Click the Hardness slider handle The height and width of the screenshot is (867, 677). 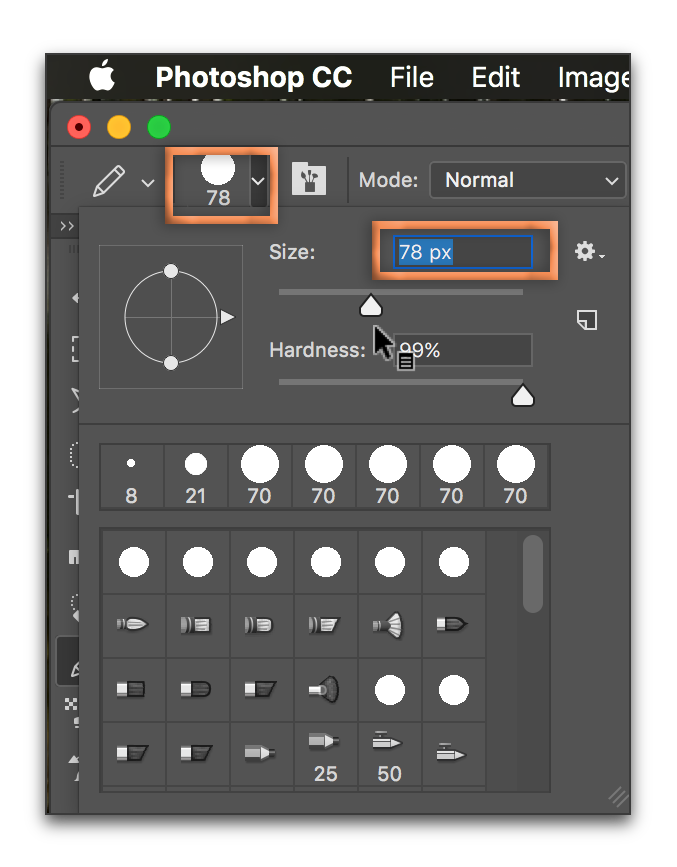tap(522, 396)
